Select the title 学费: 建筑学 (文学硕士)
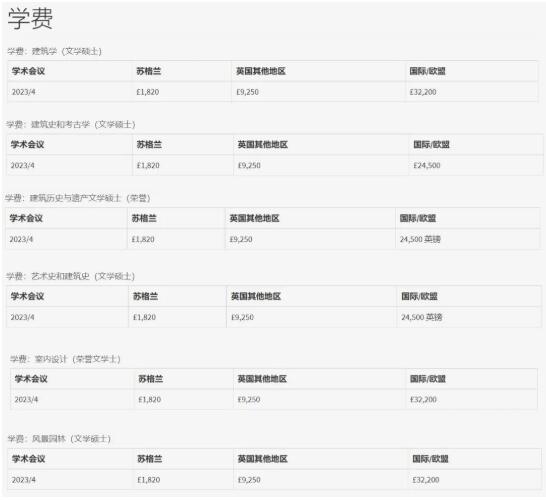The width and height of the screenshot is (546, 500). click(55, 51)
